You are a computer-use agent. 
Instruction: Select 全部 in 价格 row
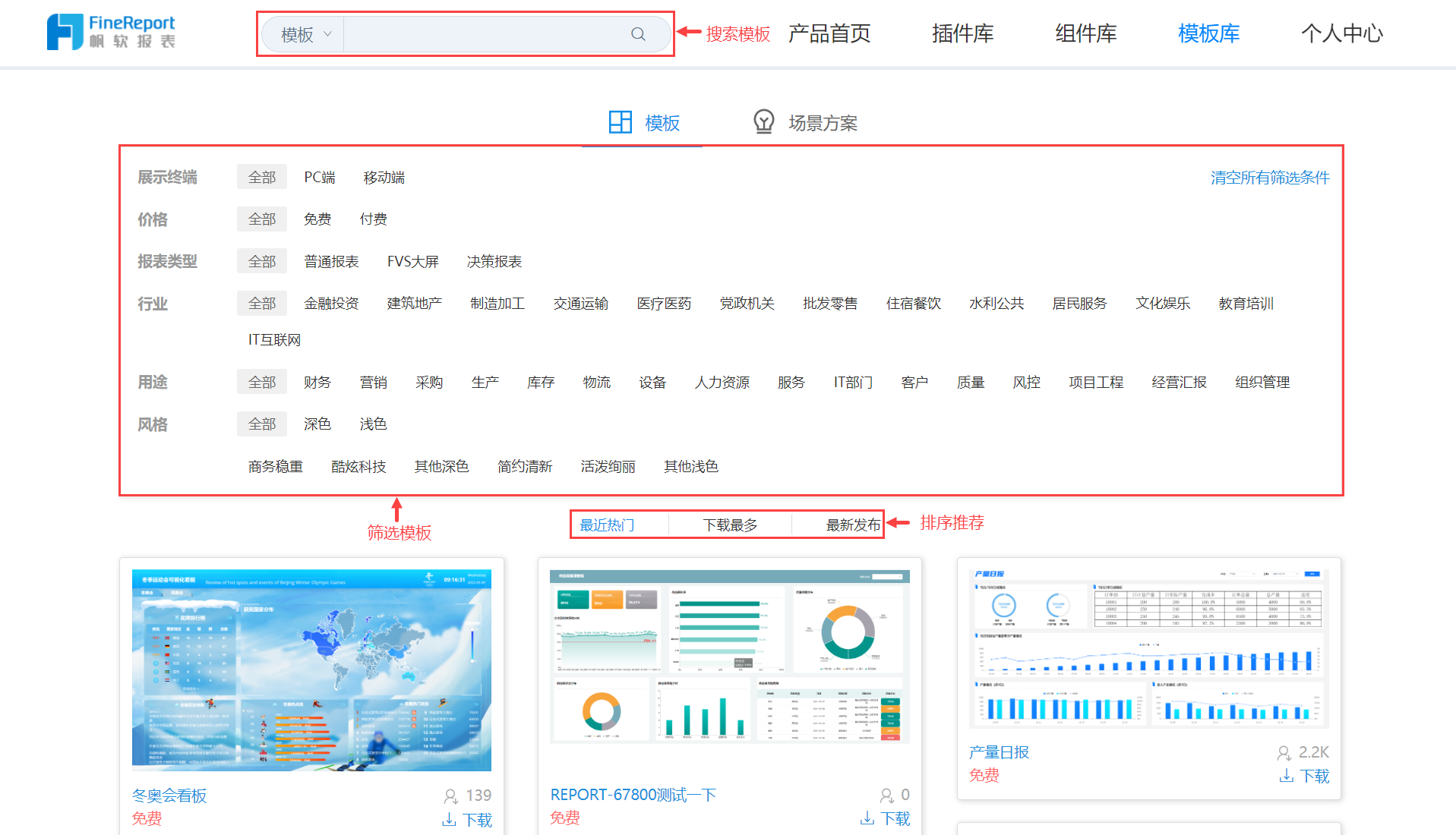(x=262, y=219)
